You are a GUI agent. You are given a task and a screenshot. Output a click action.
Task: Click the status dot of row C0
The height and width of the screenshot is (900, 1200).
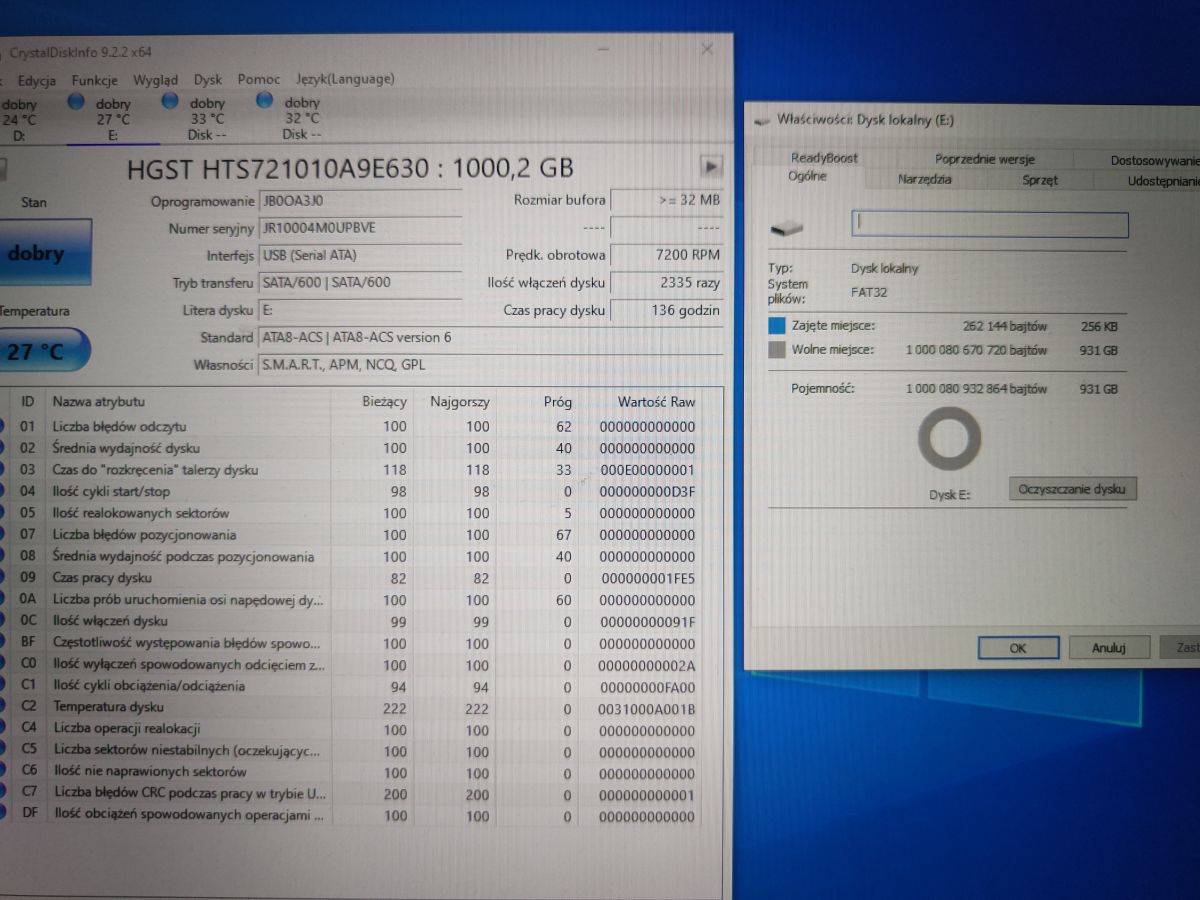[x=3, y=665]
